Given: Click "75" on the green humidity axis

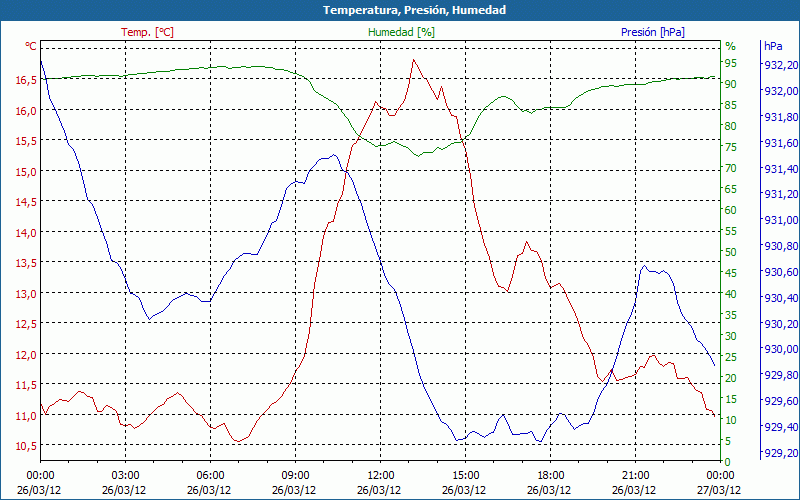Looking at the screenshot, I should click(731, 147).
